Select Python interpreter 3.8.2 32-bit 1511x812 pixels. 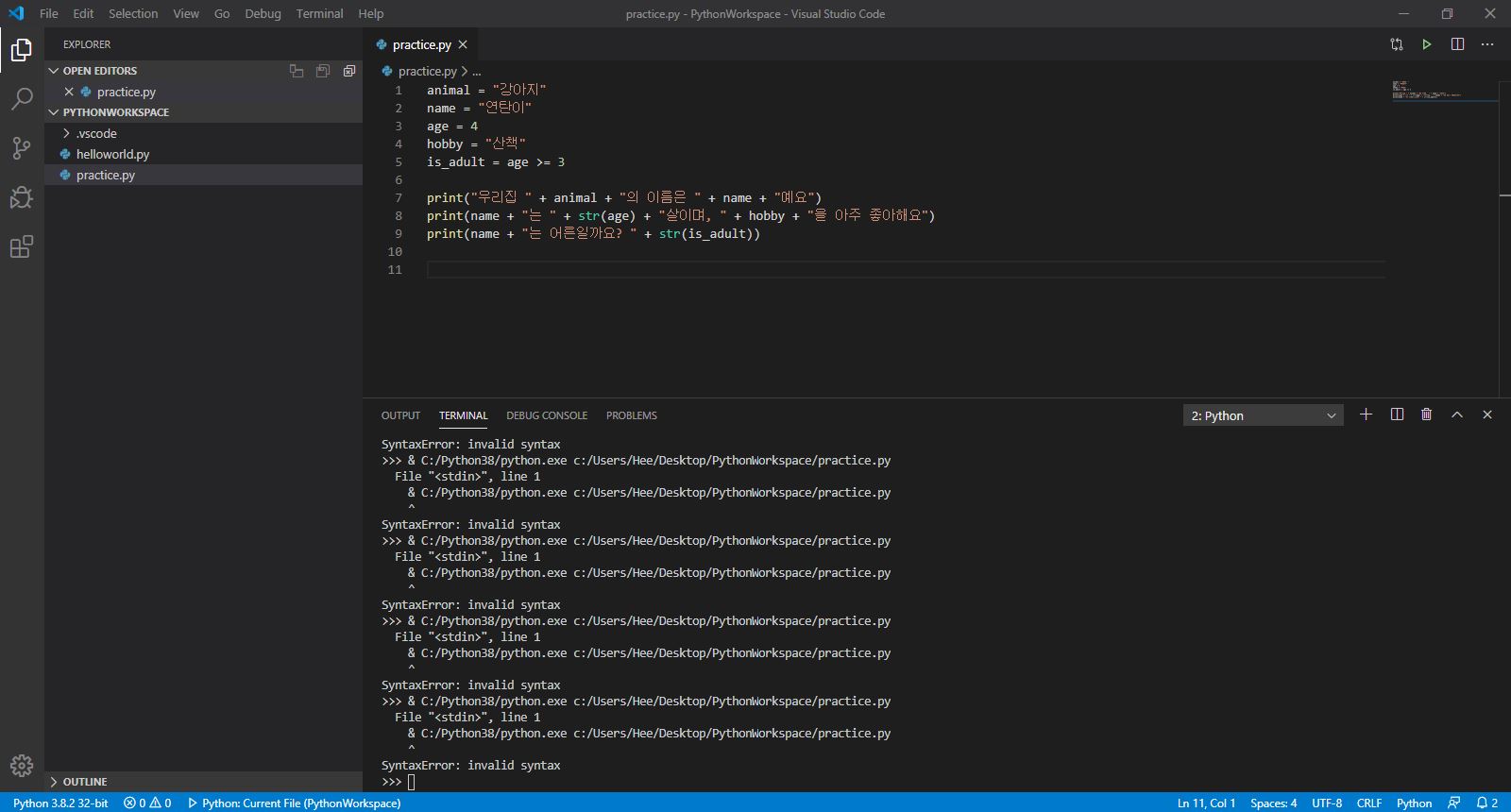pyautogui.click(x=60, y=803)
